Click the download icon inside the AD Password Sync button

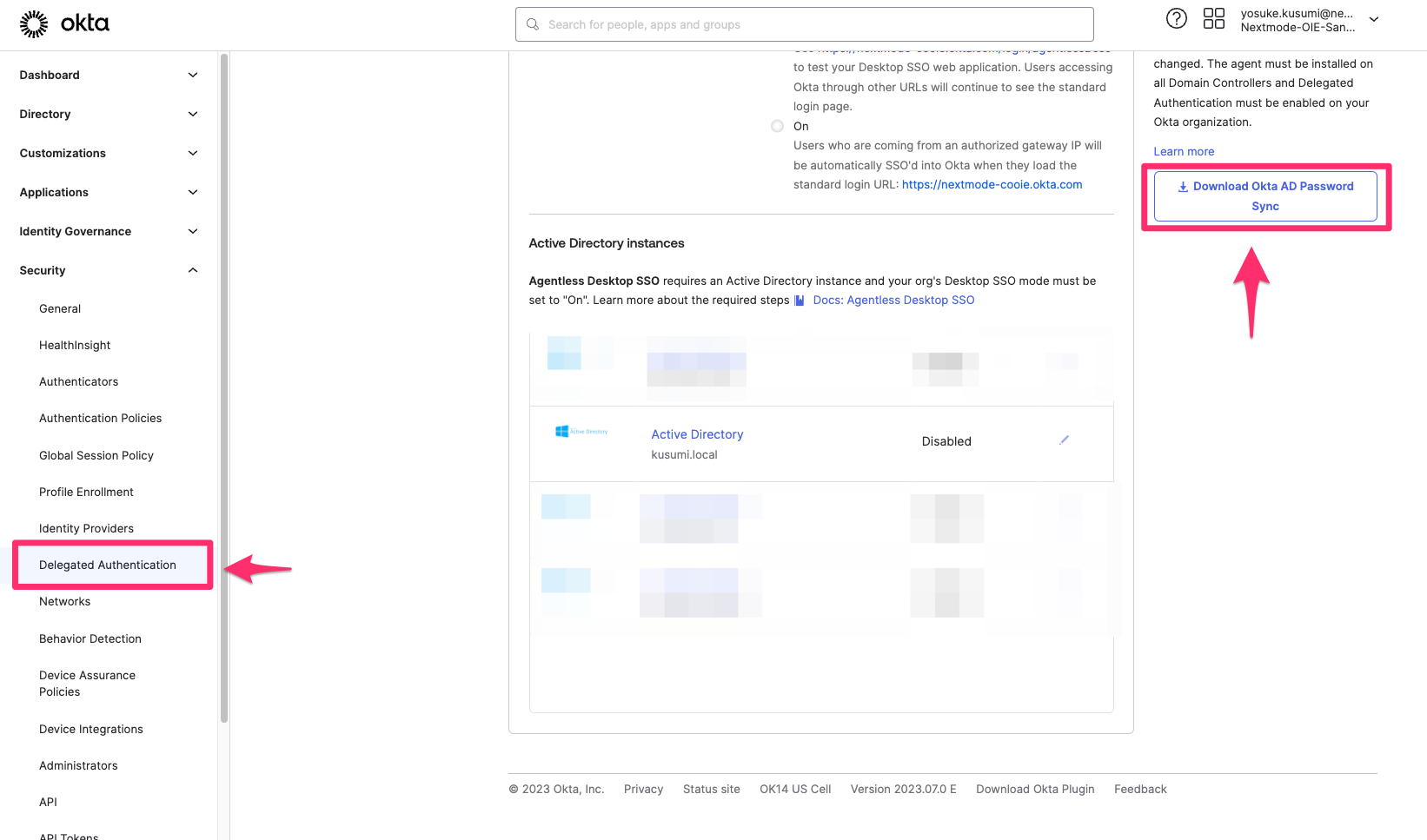(1182, 186)
